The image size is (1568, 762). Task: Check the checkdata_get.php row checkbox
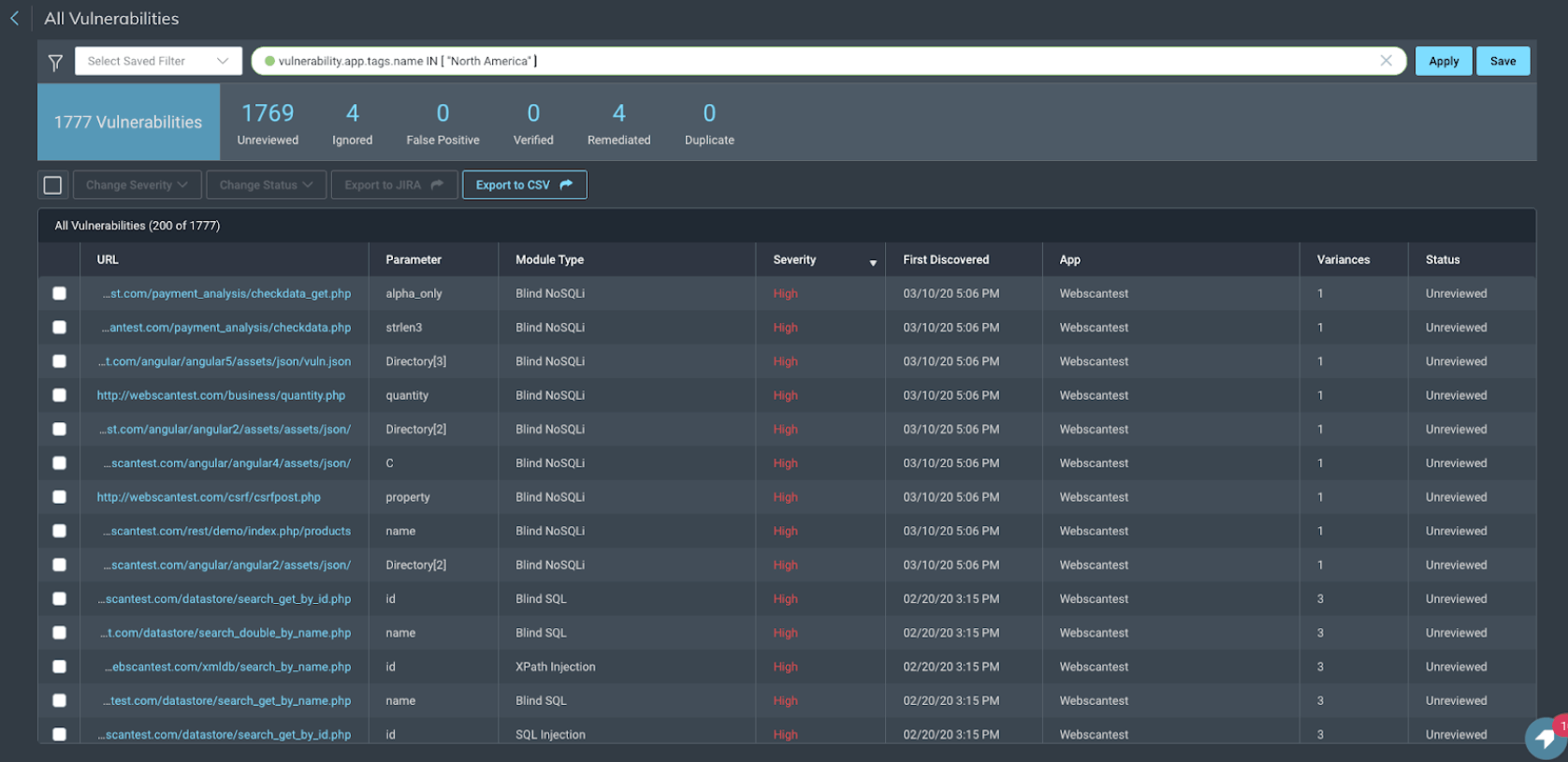tap(59, 294)
